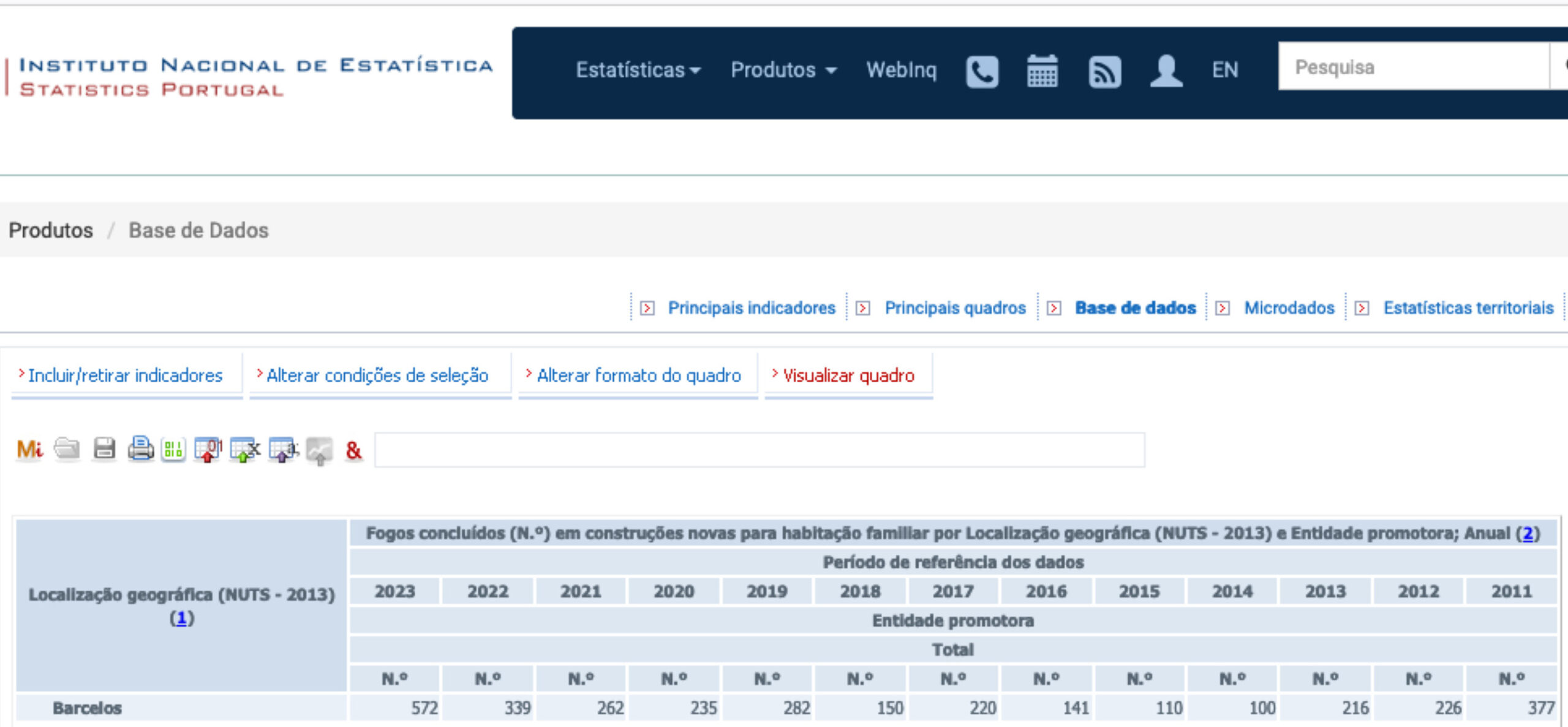Image resolution: width=1568 pixels, height=727 pixels.
Task: Click footnote link 2 in table title
Action: [1527, 533]
